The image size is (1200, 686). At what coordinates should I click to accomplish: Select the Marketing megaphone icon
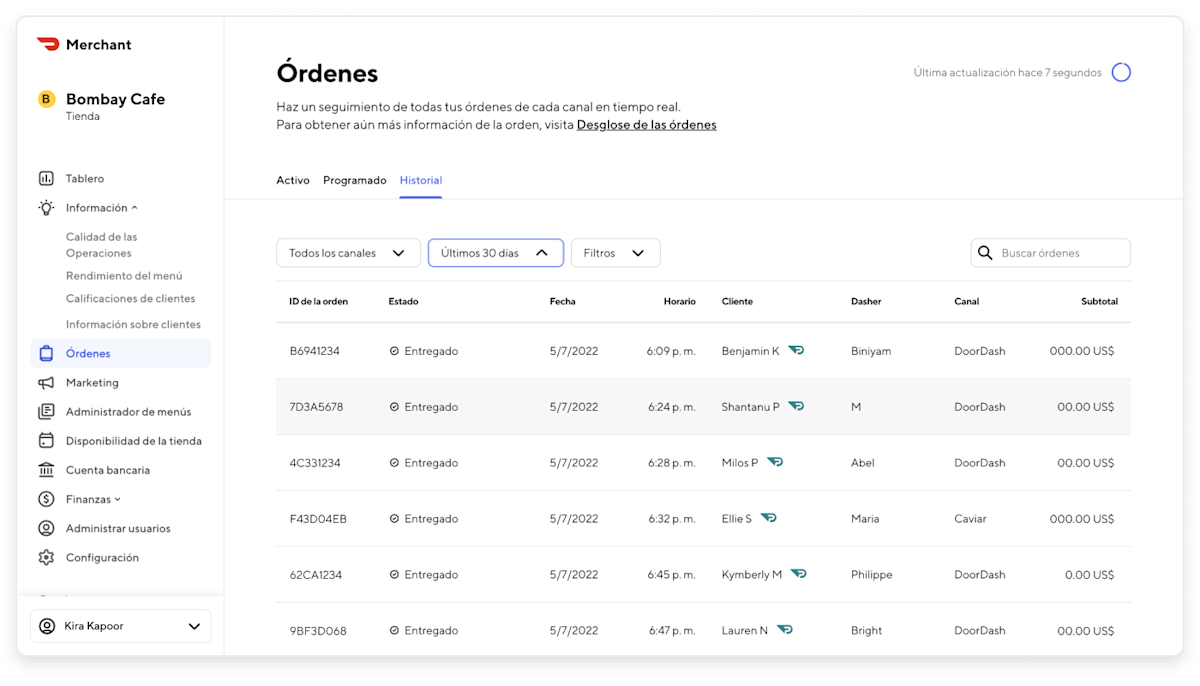coord(45,382)
